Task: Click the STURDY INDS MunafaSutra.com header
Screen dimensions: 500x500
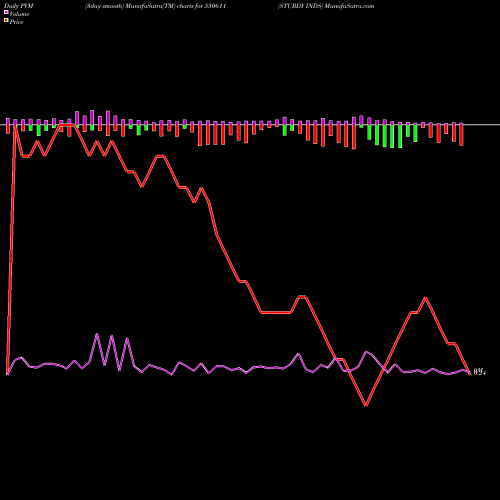Action: (x=326, y=6)
